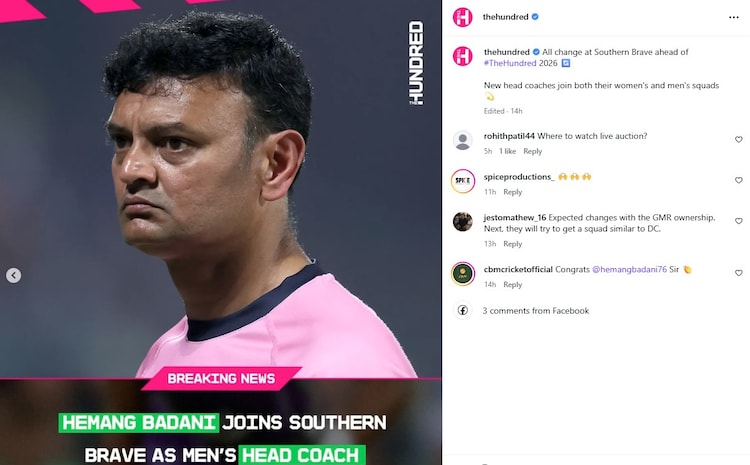750x465 pixels.
Task: Open the @hemangbadani76 mention link
Action: point(629,269)
